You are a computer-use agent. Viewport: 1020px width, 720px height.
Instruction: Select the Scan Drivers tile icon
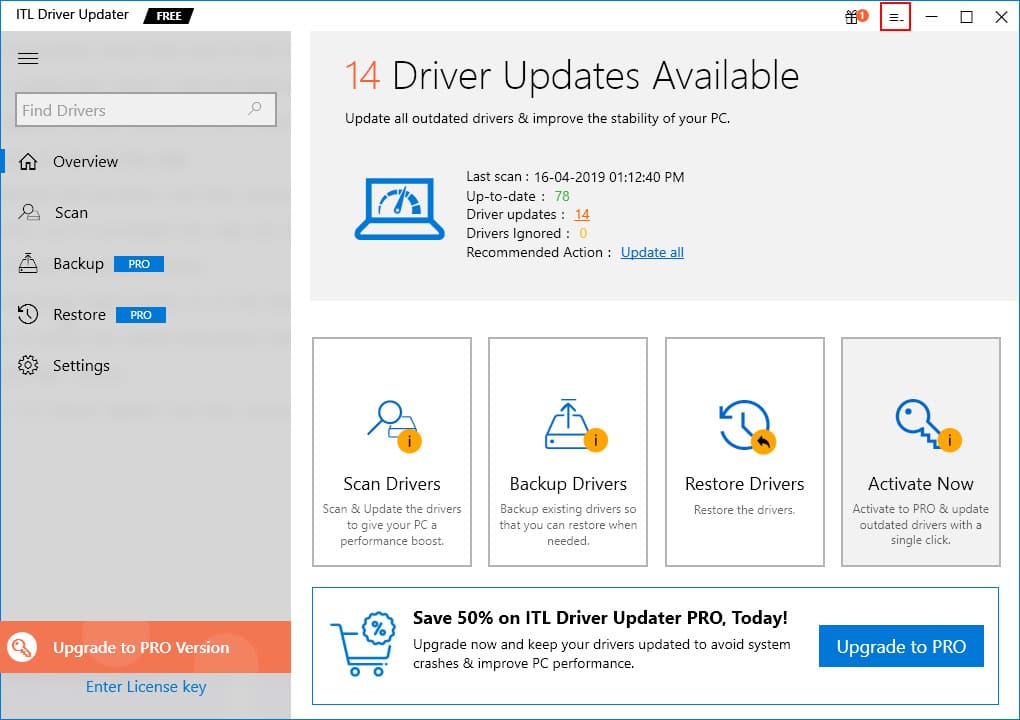point(394,426)
